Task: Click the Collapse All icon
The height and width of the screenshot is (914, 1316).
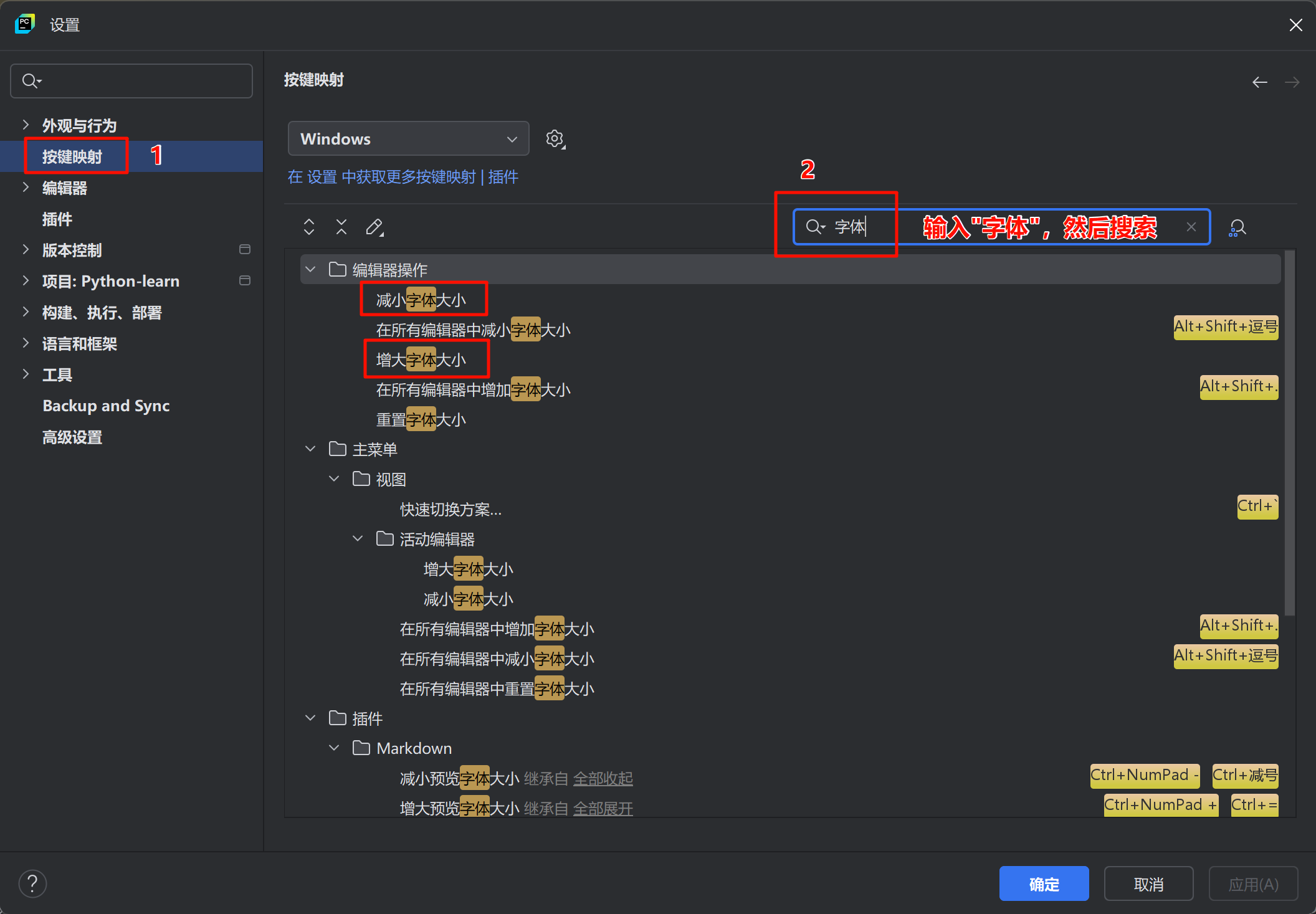Action: [341, 227]
